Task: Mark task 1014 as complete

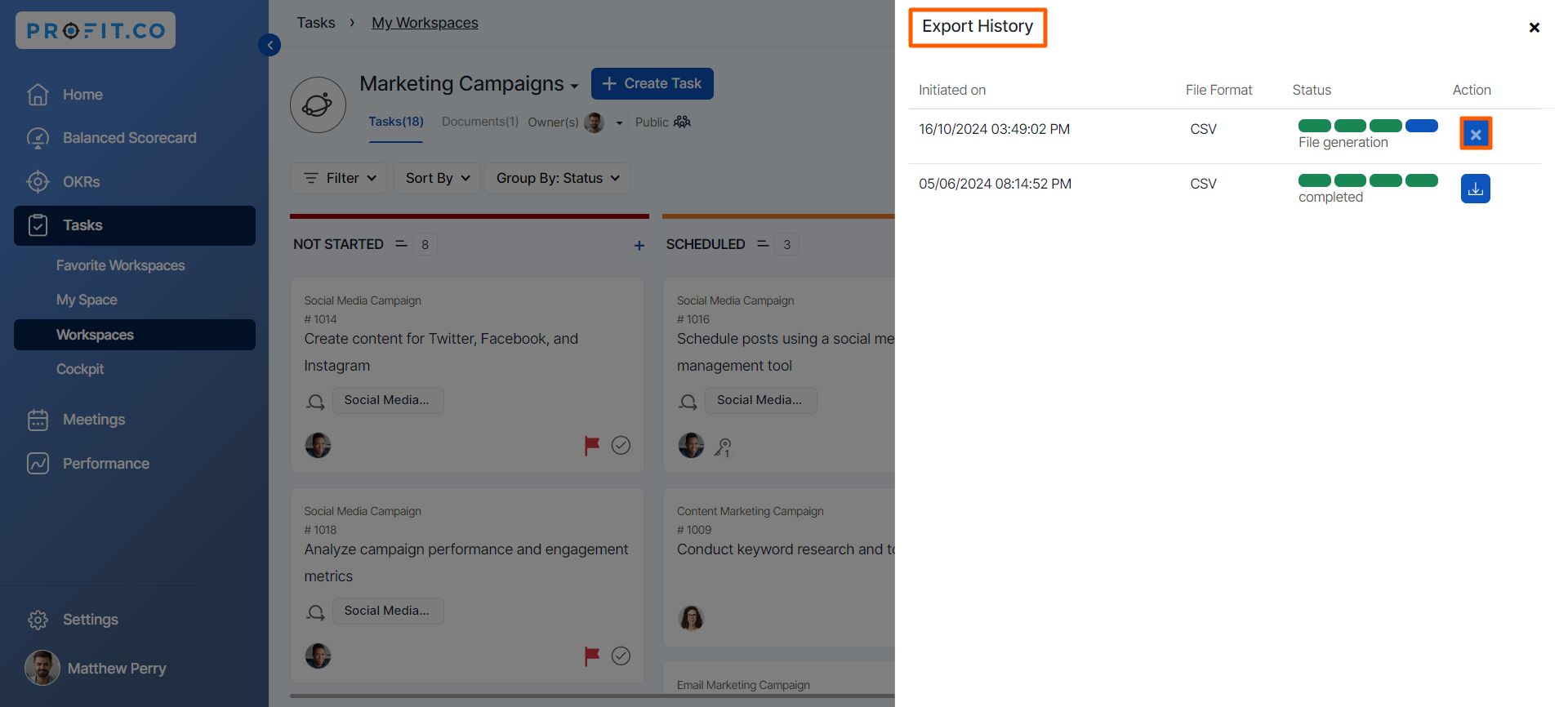Action: (x=621, y=445)
